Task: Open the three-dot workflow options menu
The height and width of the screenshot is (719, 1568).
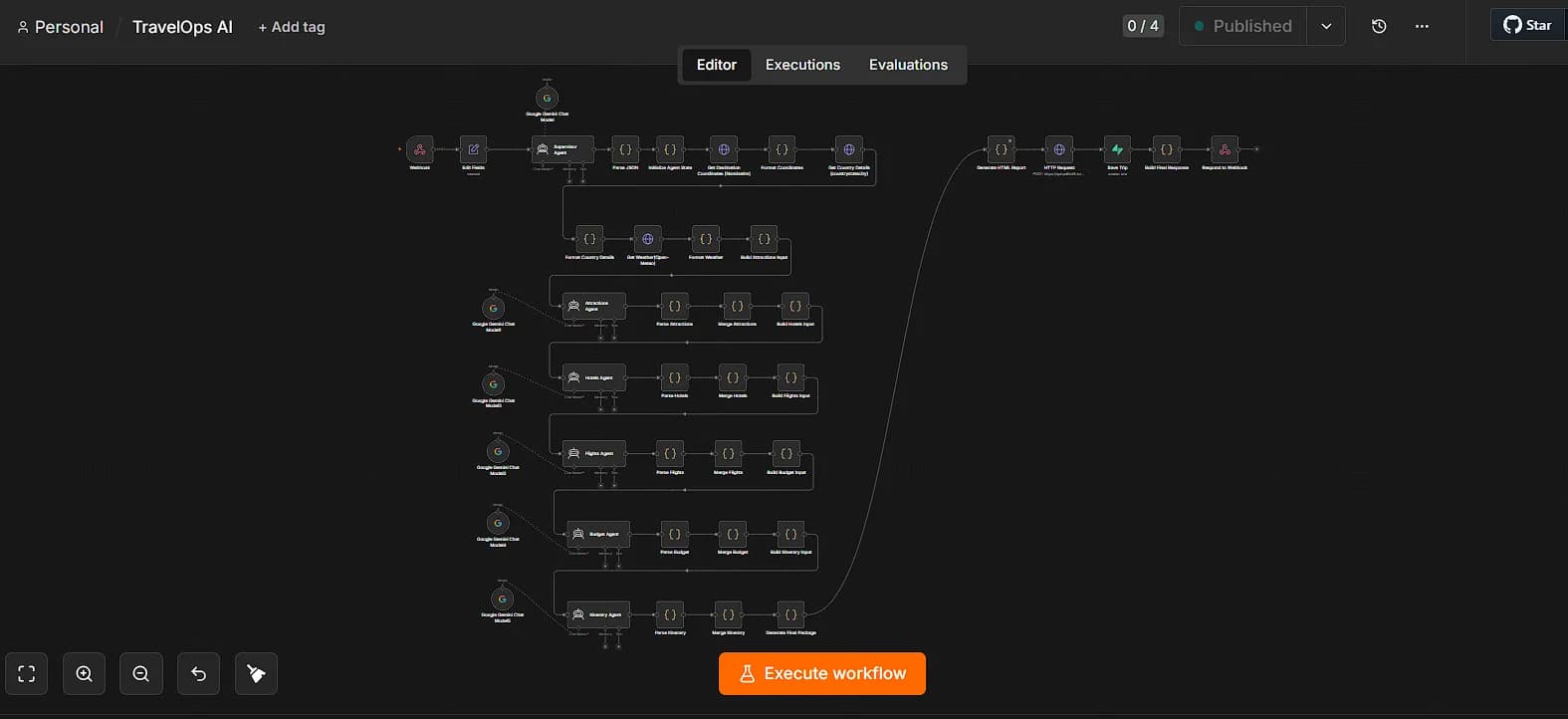Action: coord(1422,26)
